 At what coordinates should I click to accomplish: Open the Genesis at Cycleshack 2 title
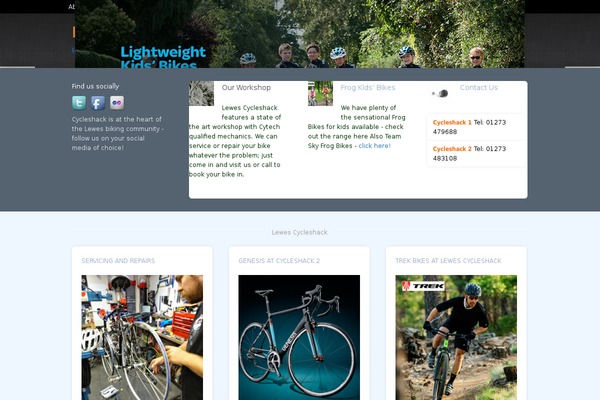click(279, 261)
